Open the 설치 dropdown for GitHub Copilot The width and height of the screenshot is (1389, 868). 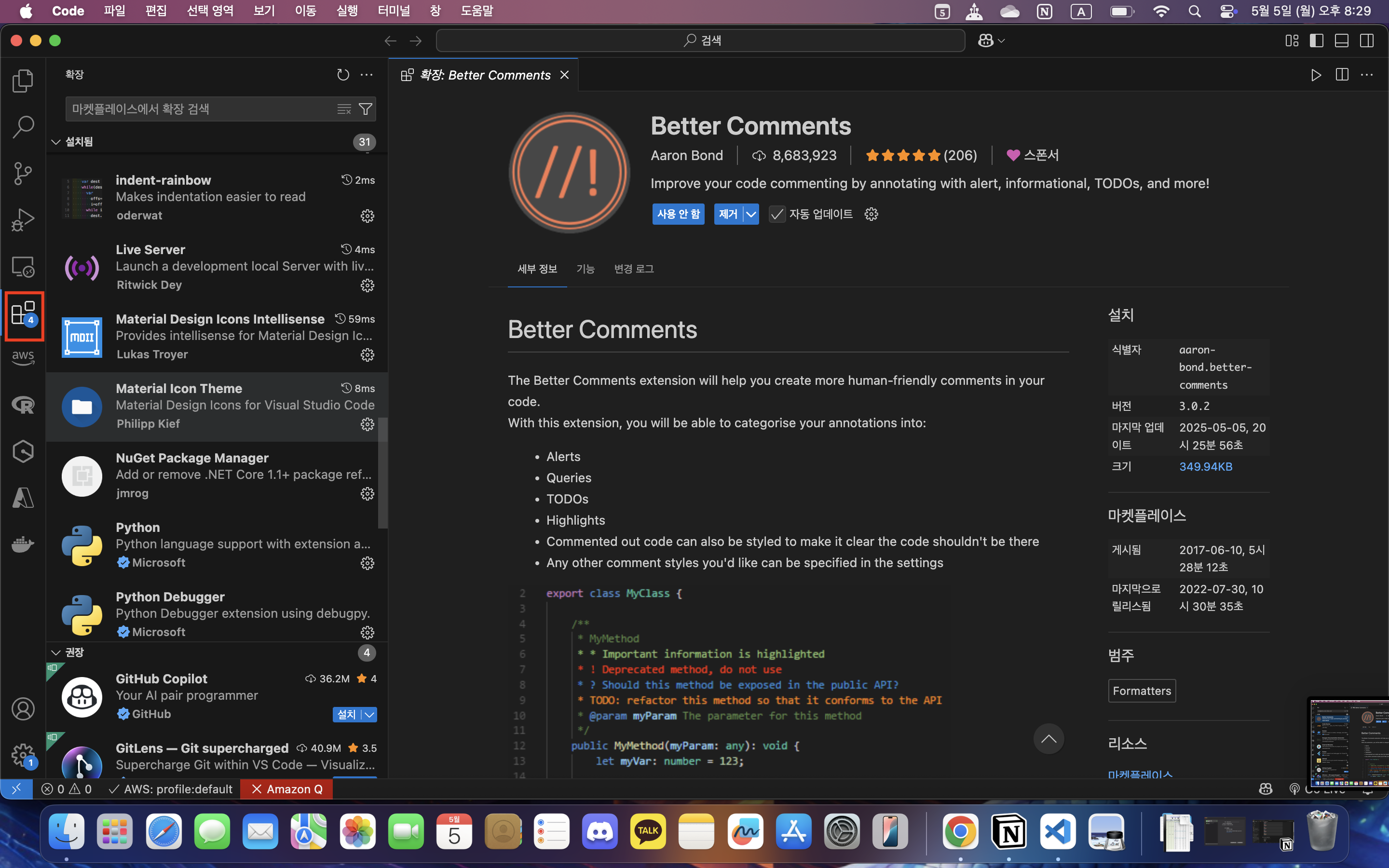click(369, 714)
